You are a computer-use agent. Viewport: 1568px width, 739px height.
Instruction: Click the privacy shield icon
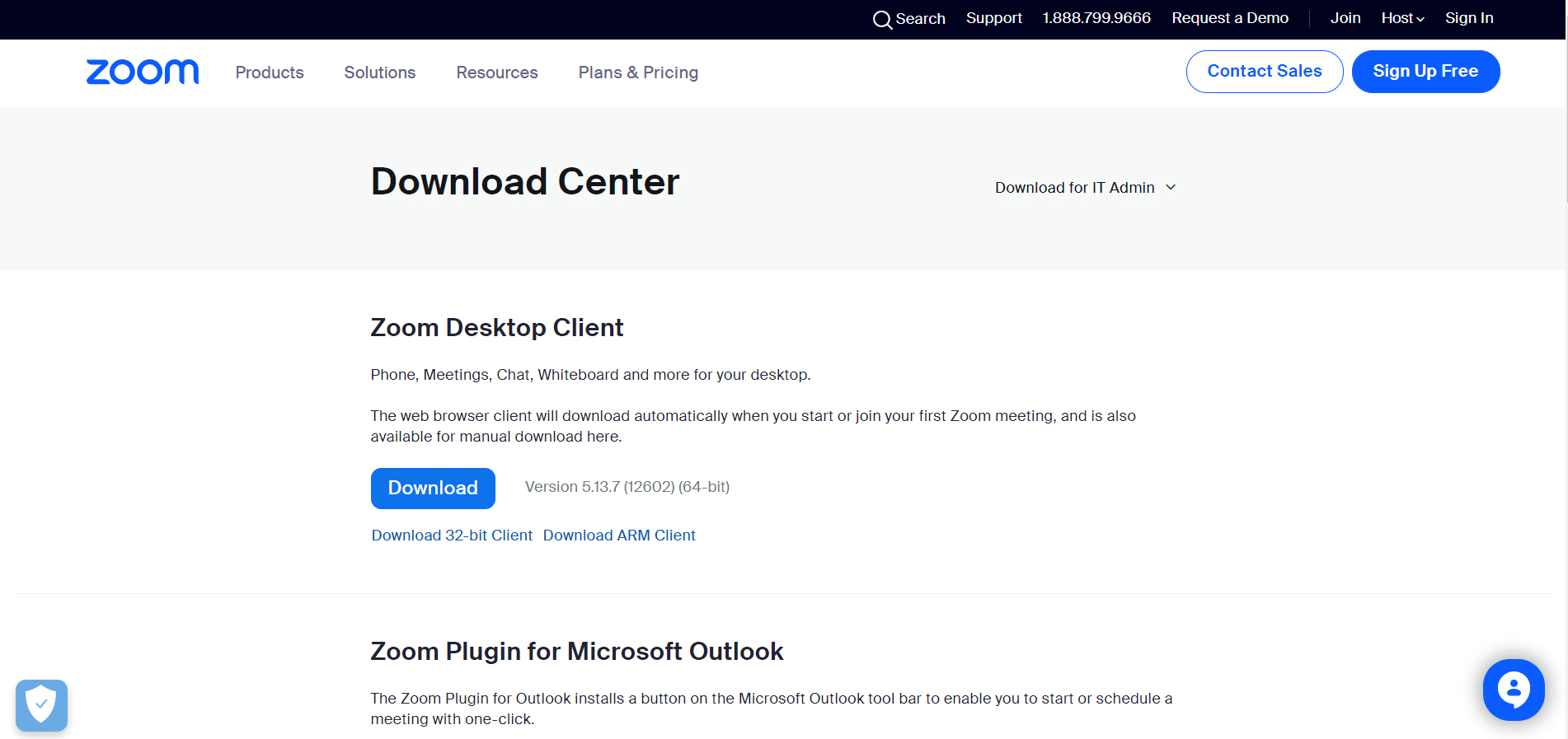coord(41,705)
